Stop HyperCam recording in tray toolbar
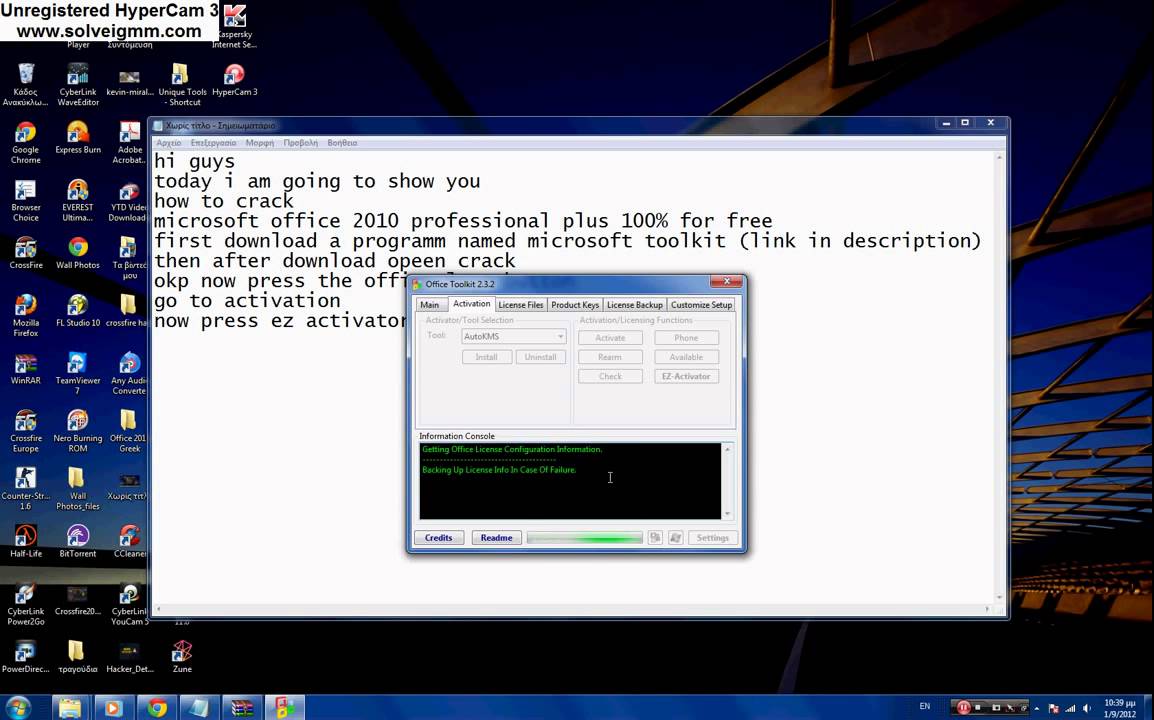Screen dimensions: 1154x720 978,707
